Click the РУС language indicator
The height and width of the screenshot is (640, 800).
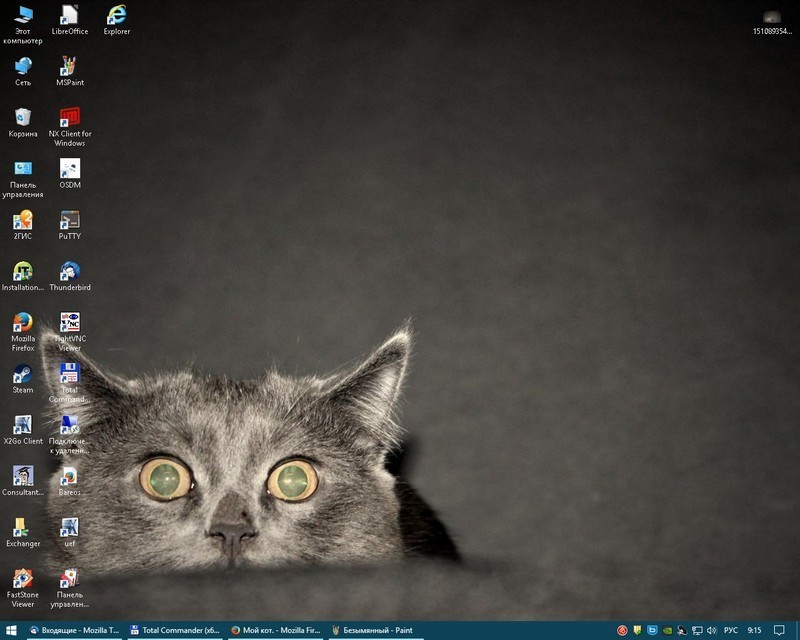[731, 630]
